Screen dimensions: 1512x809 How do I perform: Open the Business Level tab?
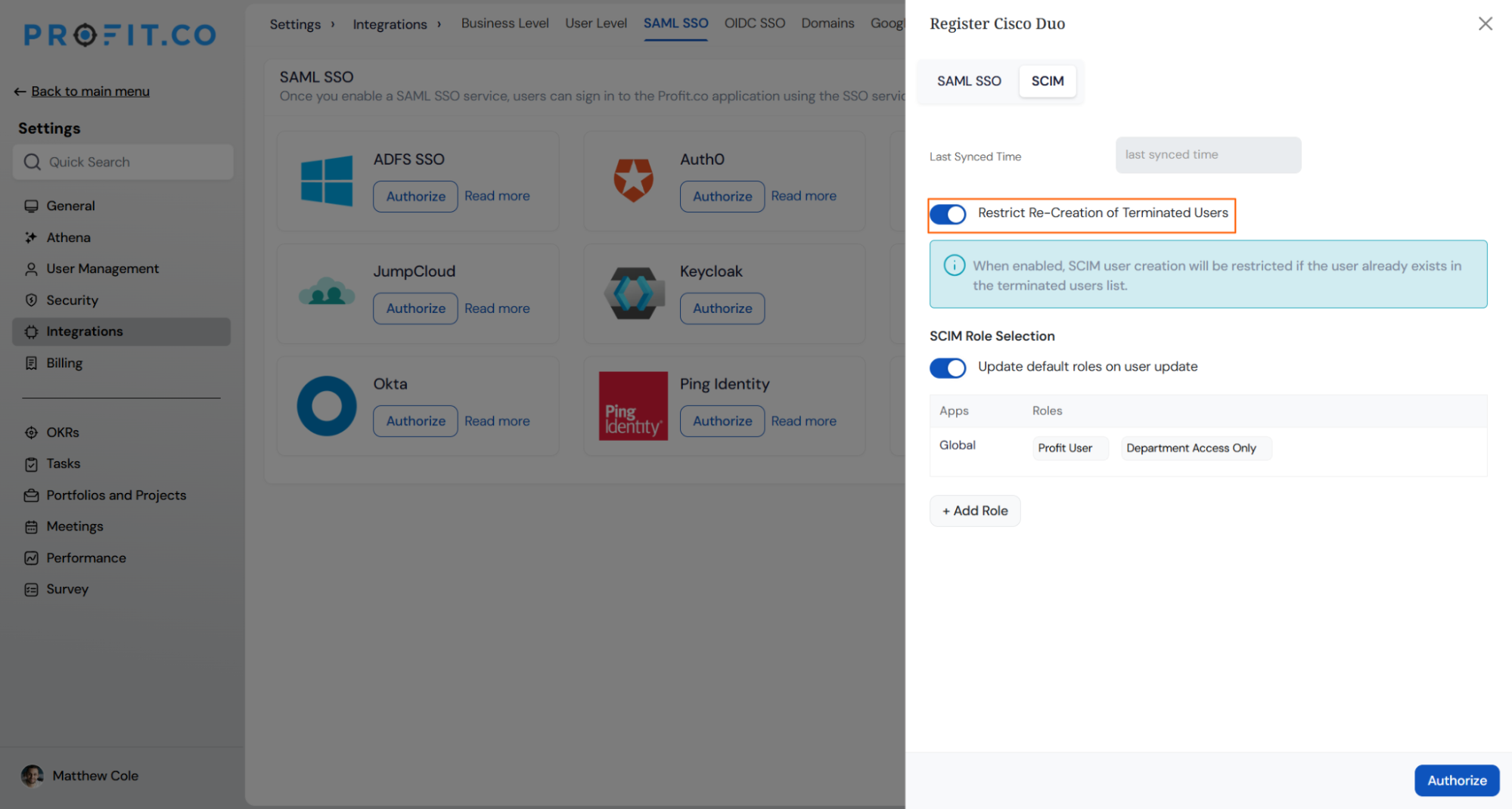(x=505, y=23)
